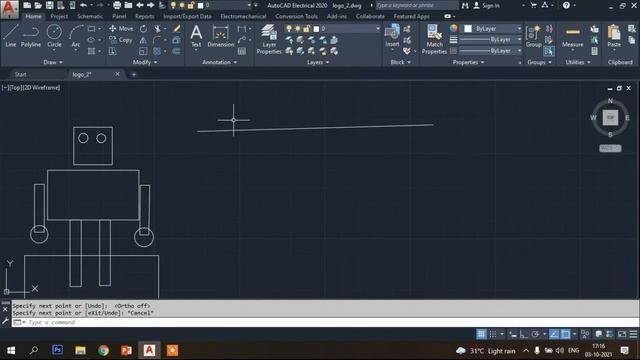The image size is (640, 360).
Task: Expand the Annotation panel
Action: [219, 62]
